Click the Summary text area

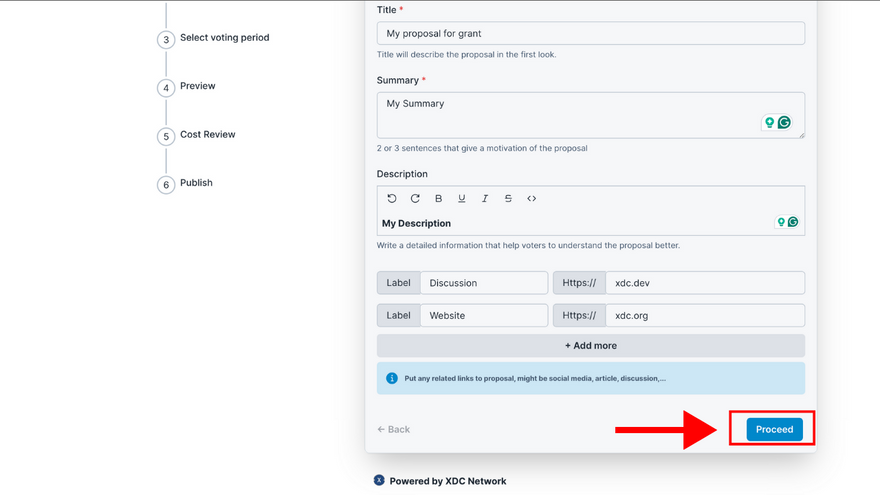coord(570,115)
